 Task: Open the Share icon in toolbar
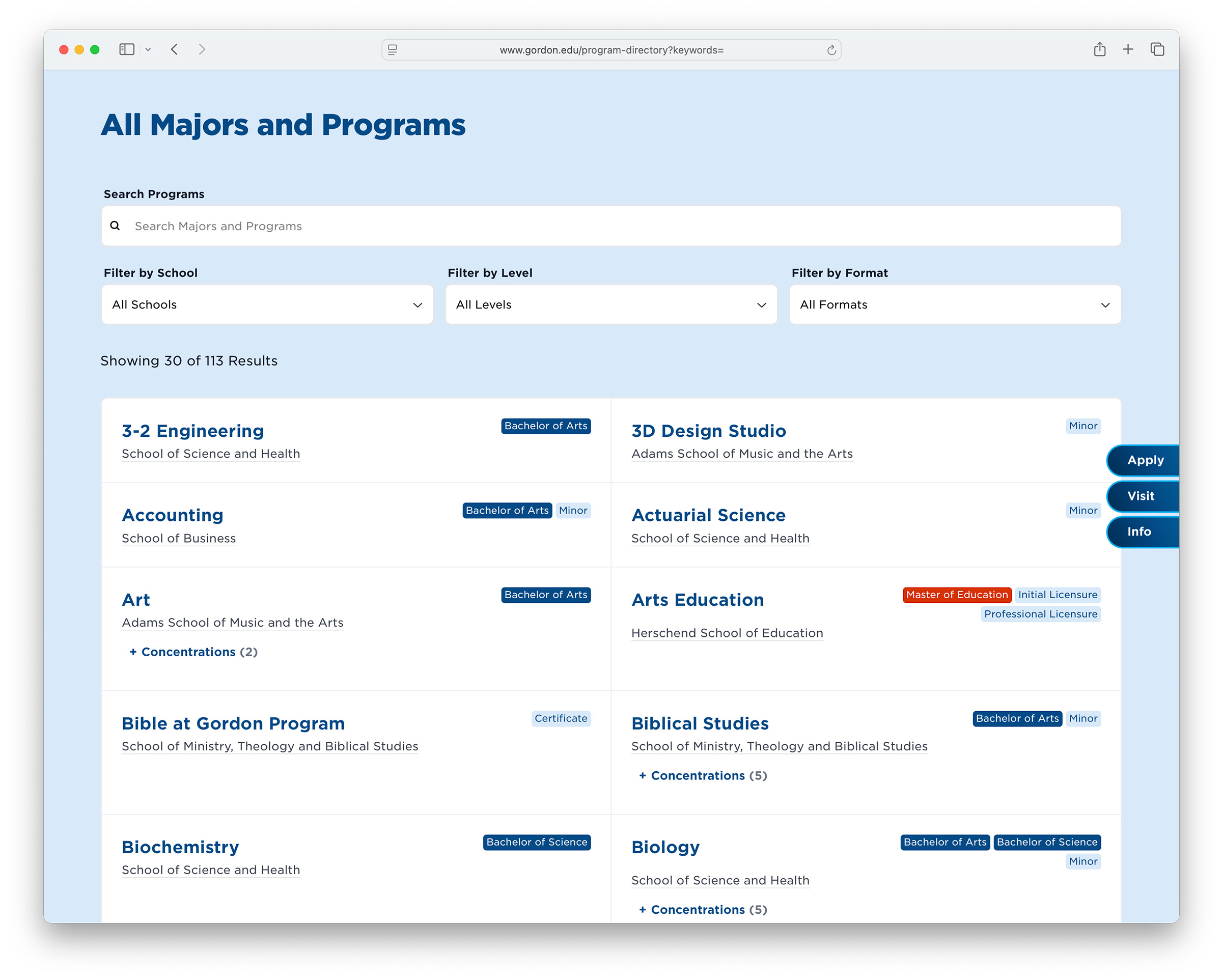[1099, 49]
